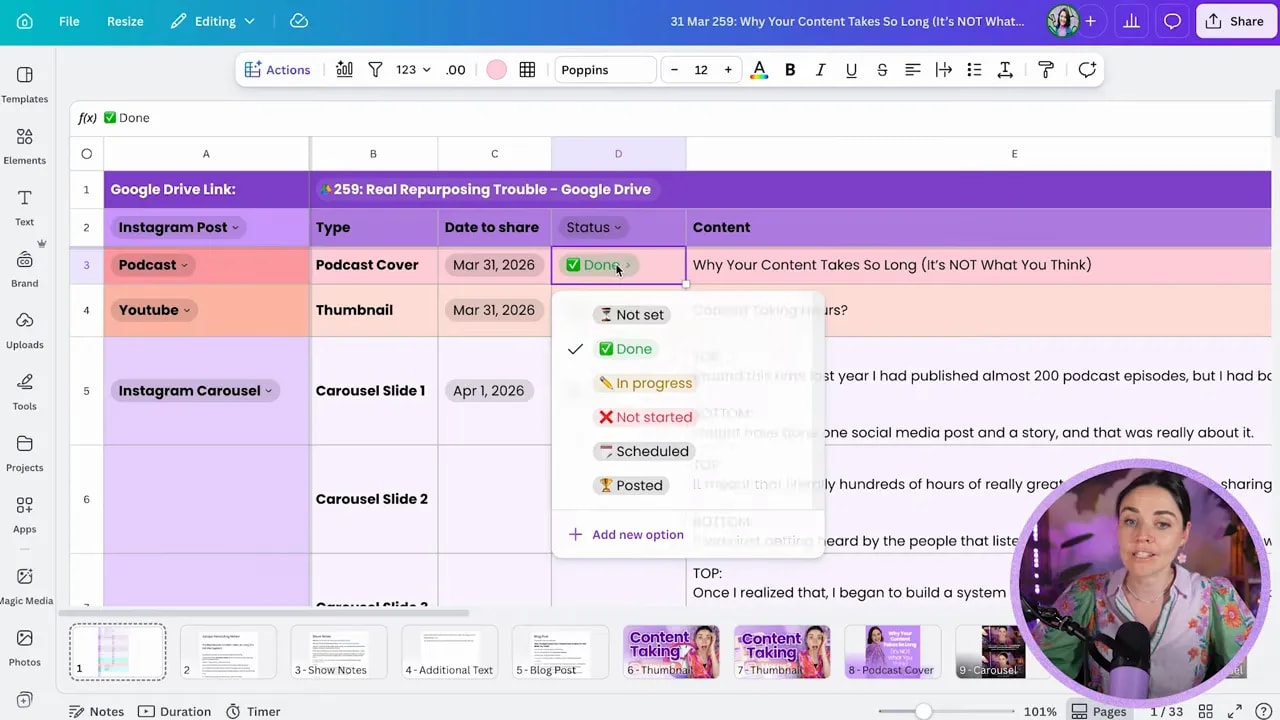The width and height of the screenshot is (1280, 720).
Task: Open the Editing mode dropdown
Action: point(213,21)
